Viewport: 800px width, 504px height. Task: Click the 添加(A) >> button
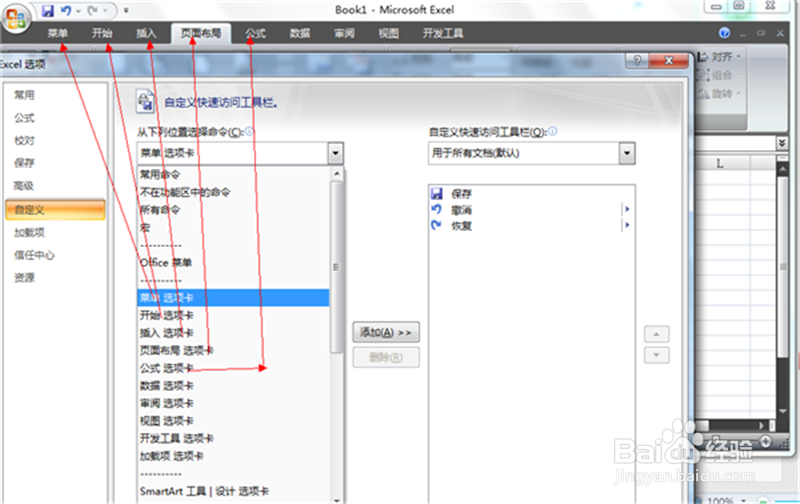386,332
